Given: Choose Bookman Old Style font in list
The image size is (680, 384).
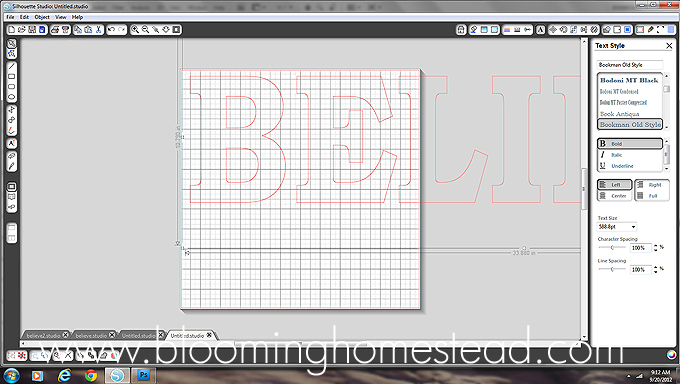Looking at the screenshot, I should point(630,125).
